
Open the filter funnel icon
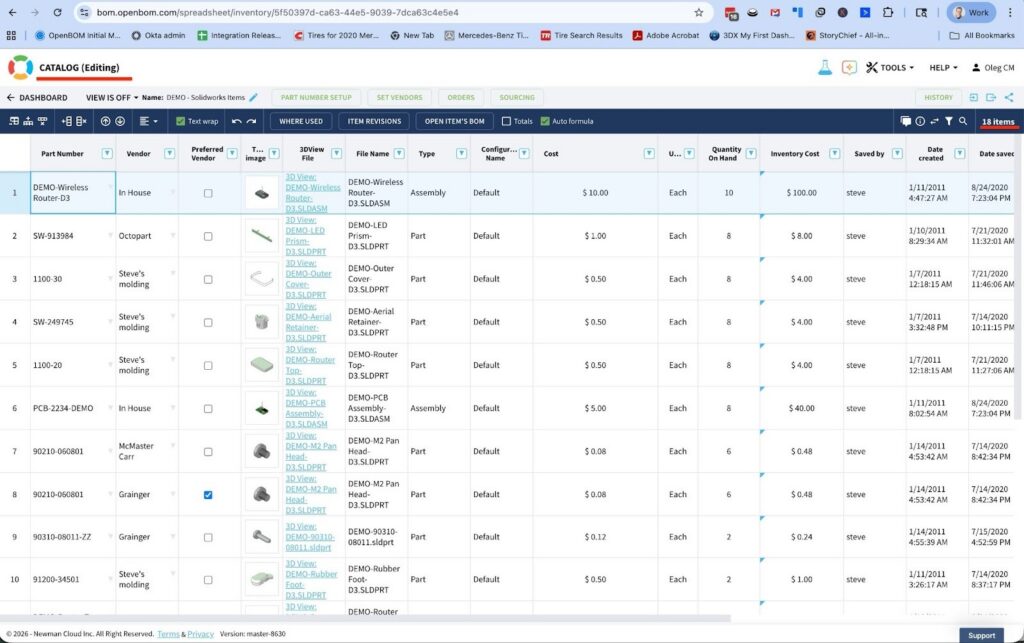949,121
